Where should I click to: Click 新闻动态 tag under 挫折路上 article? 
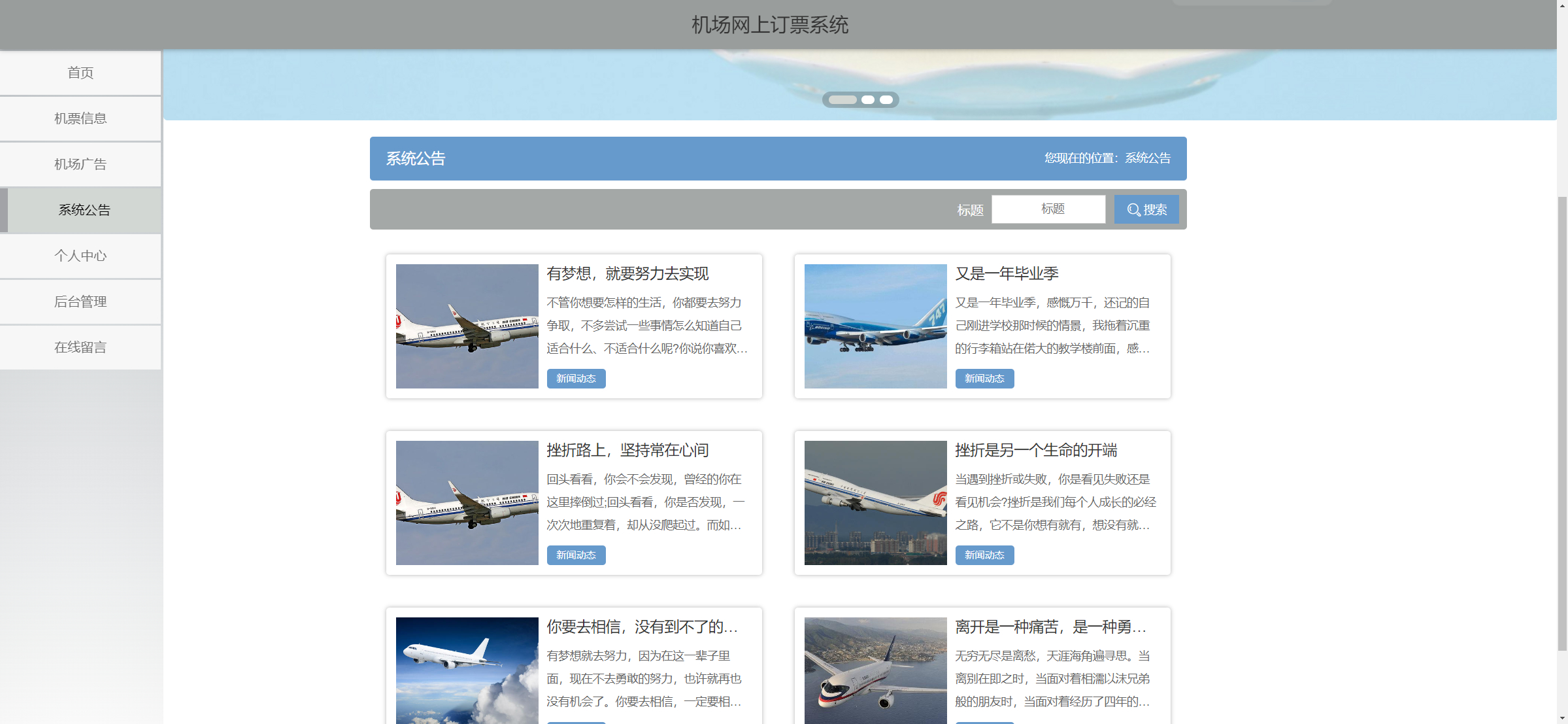[576, 555]
